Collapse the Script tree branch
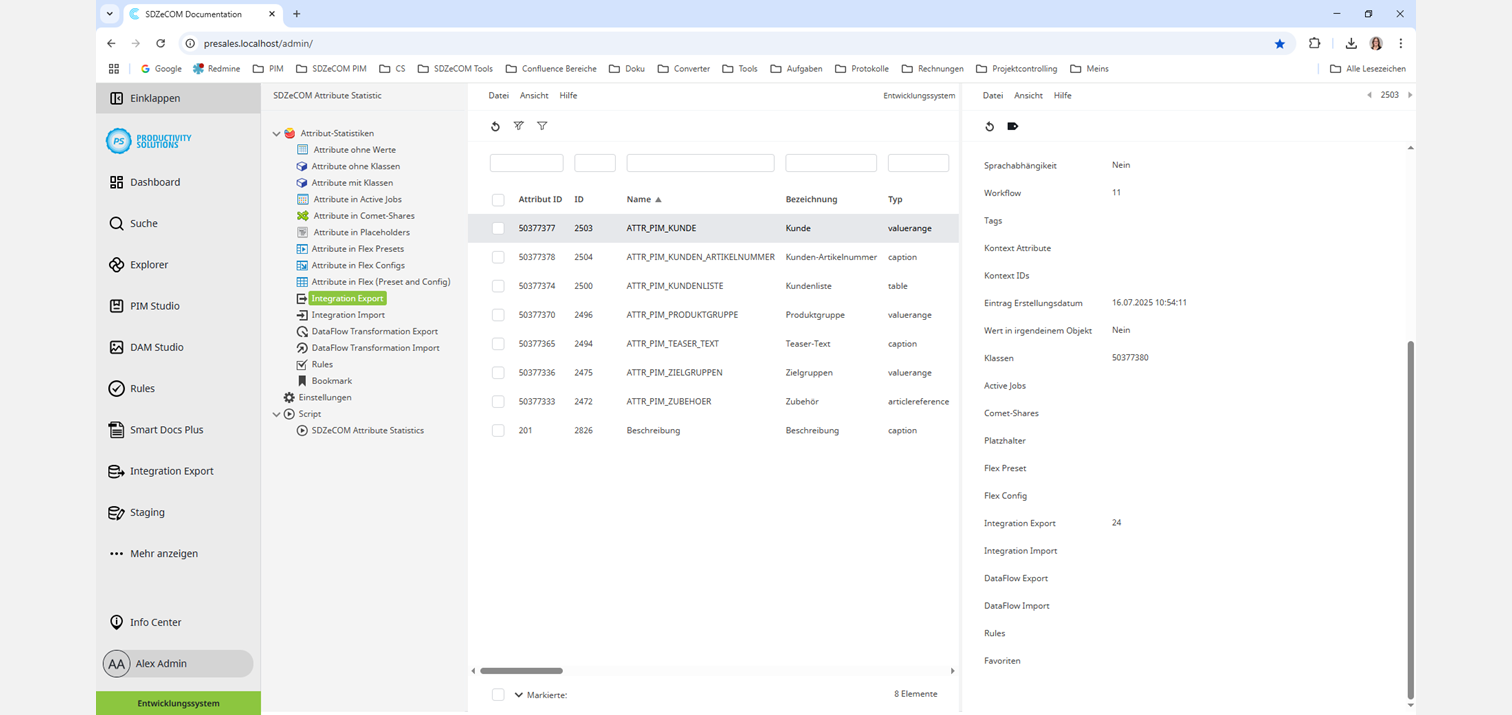The image size is (1512, 715). click(276, 413)
